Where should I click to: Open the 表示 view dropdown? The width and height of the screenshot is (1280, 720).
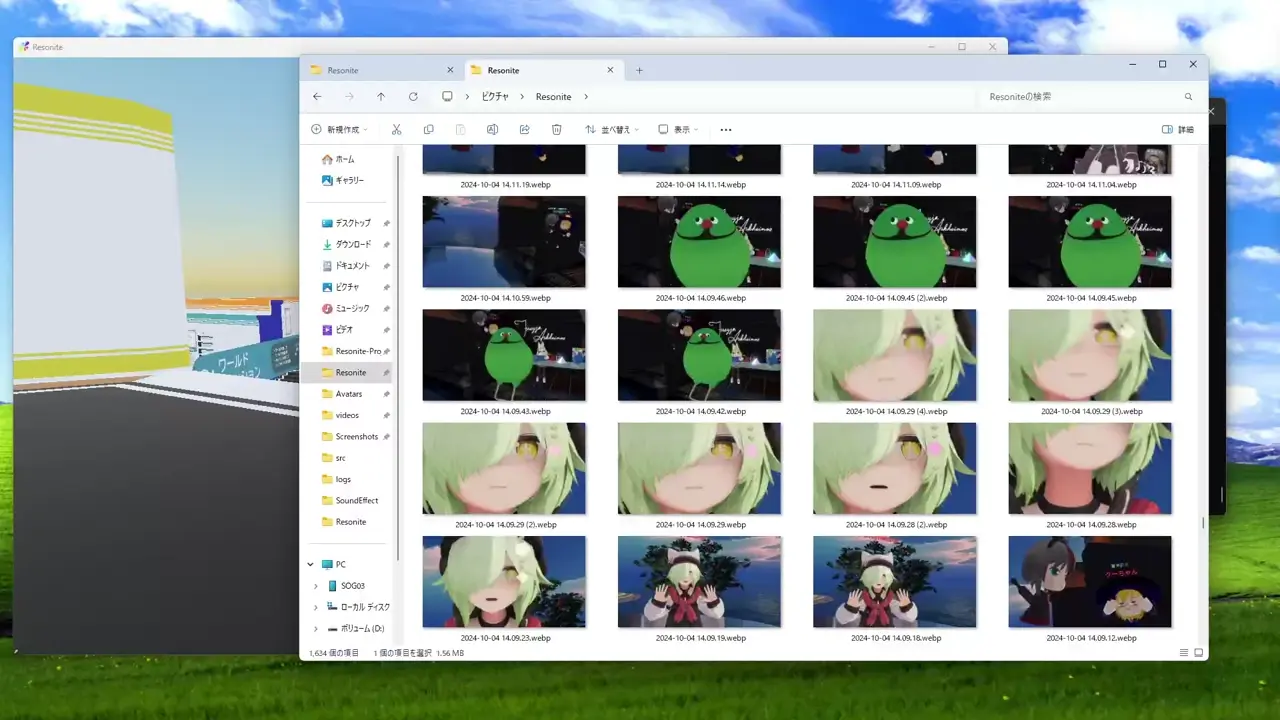click(677, 130)
